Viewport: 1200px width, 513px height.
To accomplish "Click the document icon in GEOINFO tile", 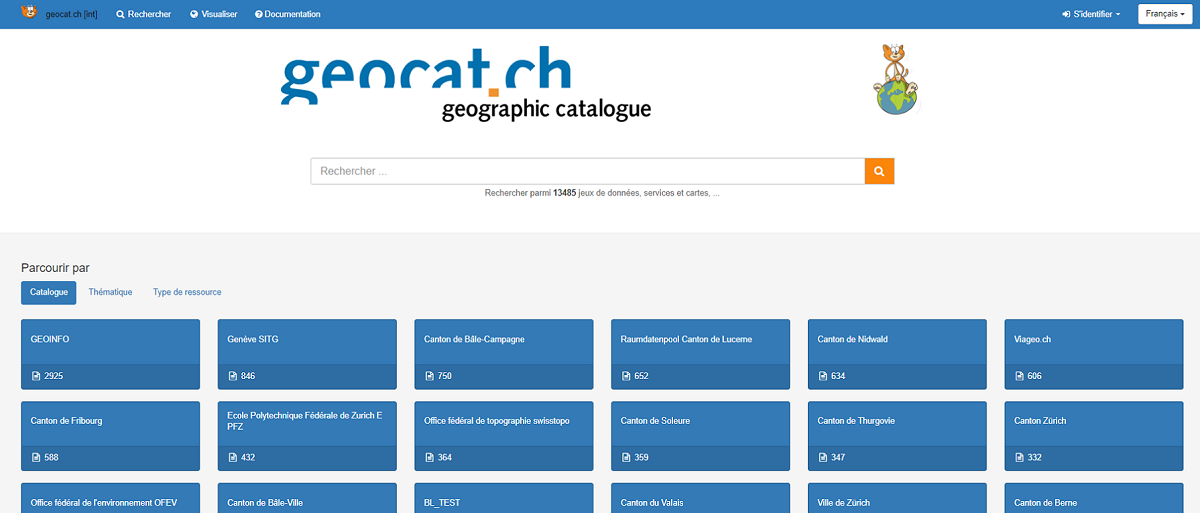I will [x=36, y=376].
